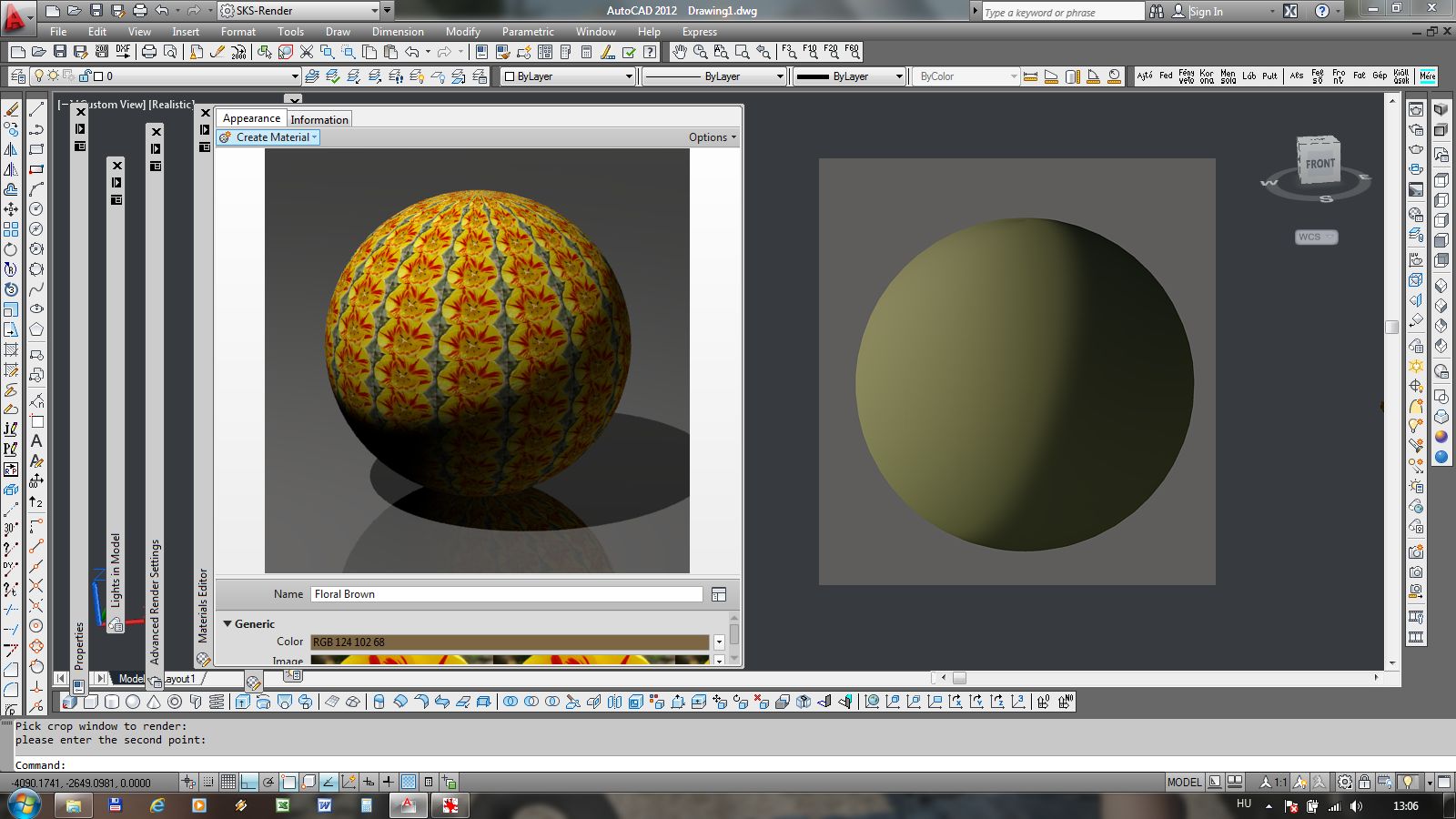This screenshot has height=819, width=1456.
Task: Open the material browser icon beside Name
Action: point(719,594)
